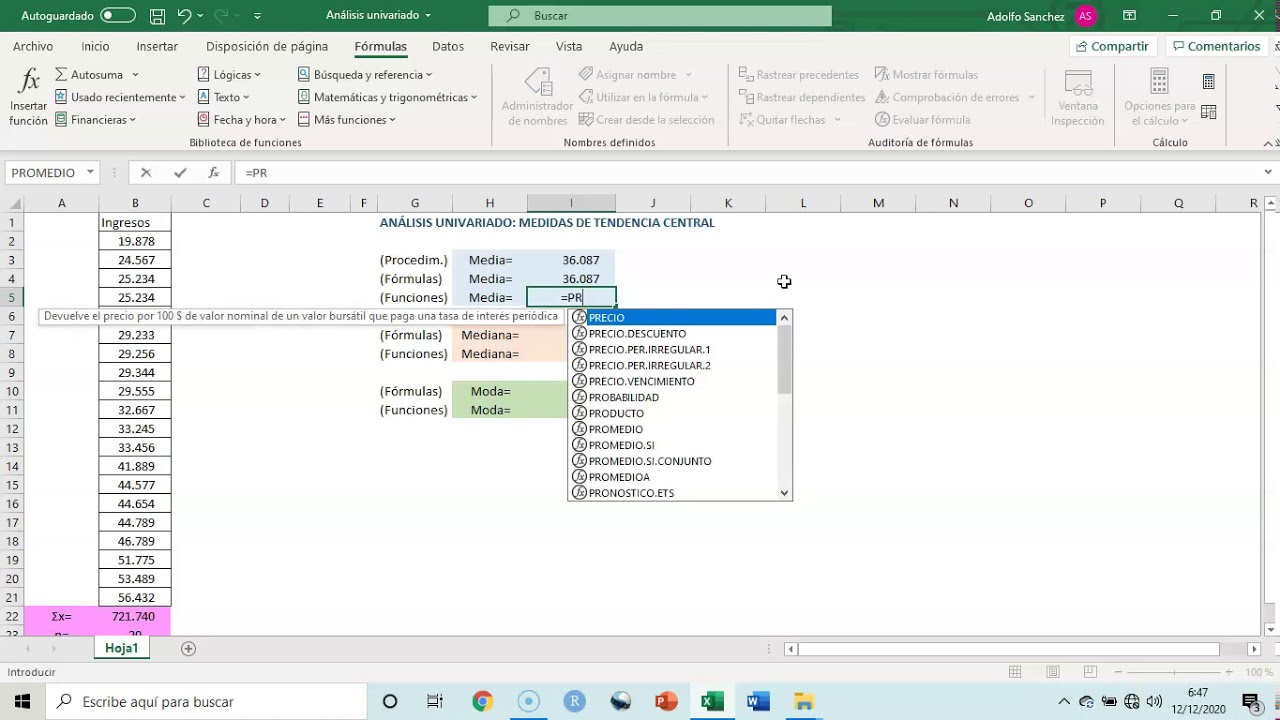Select PRODUCTO in autocomplete list
The image size is (1280, 720).
coord(673,414)
